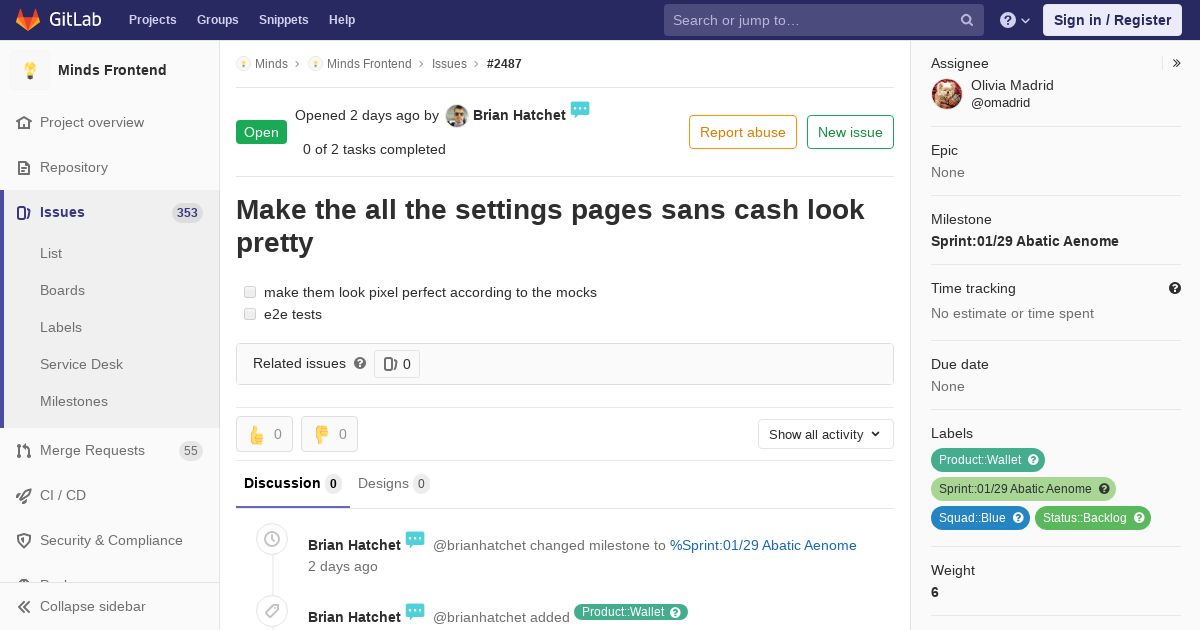Collapse the right sidebar with the chevron
This screenshot has height=630, width=1200.
click(x=1177, y=63)
